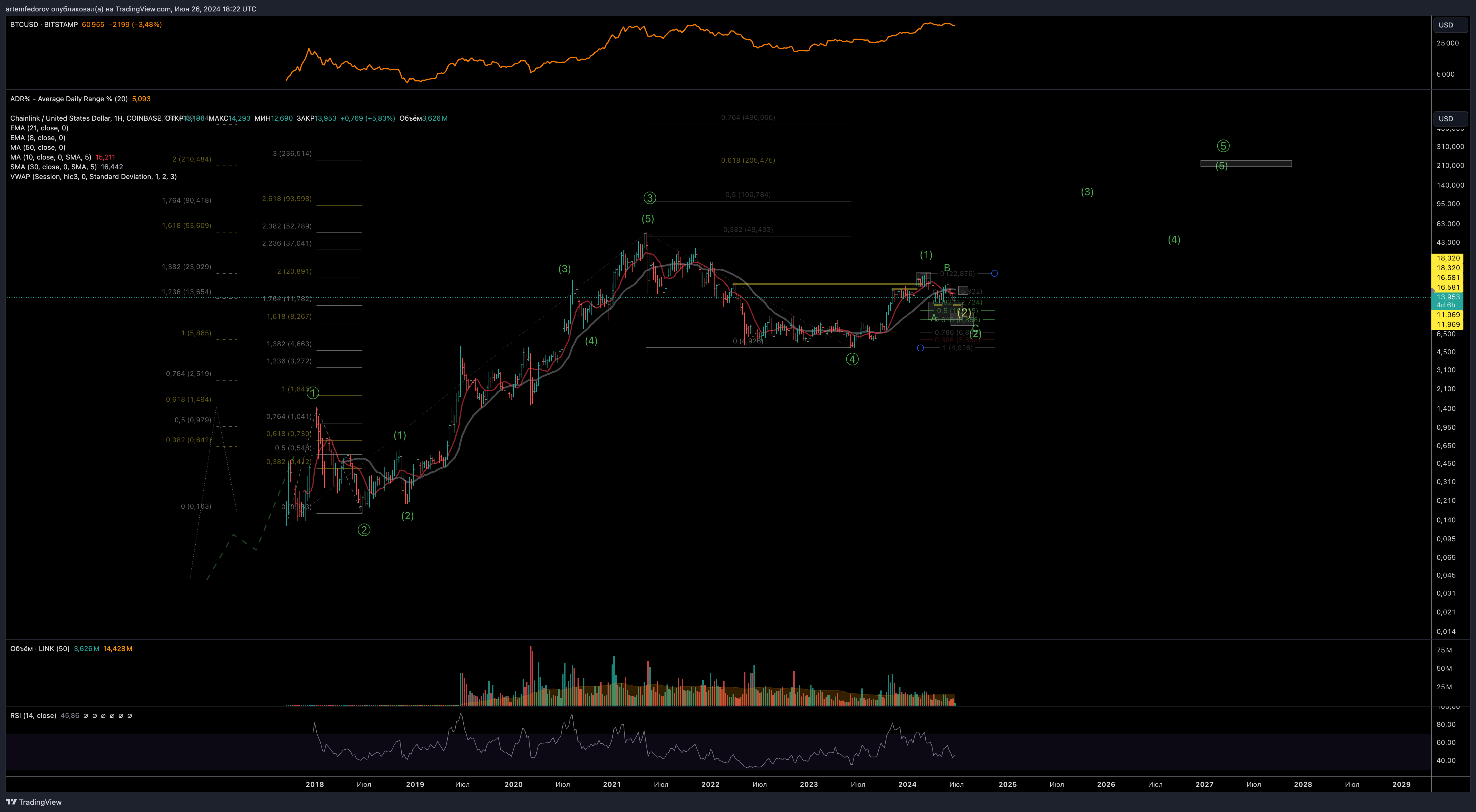The width and height of the screenshot is (1476, 812).
Task: Click the 2021 label on the time axis
Action: coord(611,784)
